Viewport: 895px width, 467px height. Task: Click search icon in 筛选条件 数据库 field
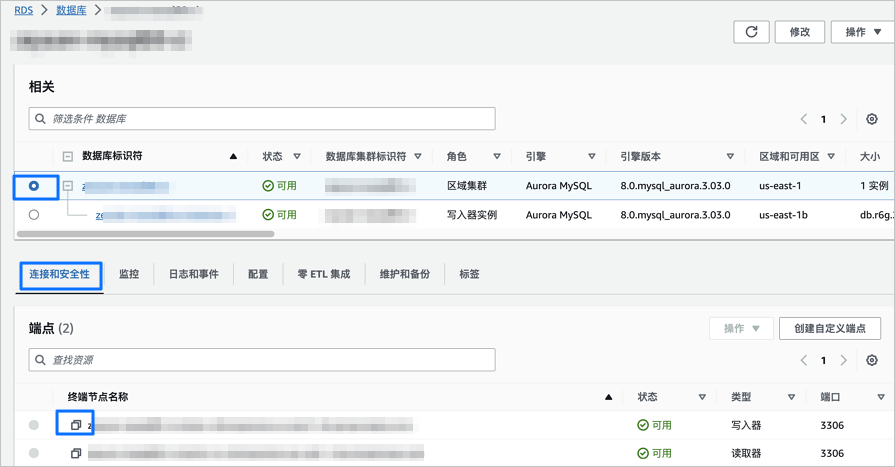(x=40, y=119)
